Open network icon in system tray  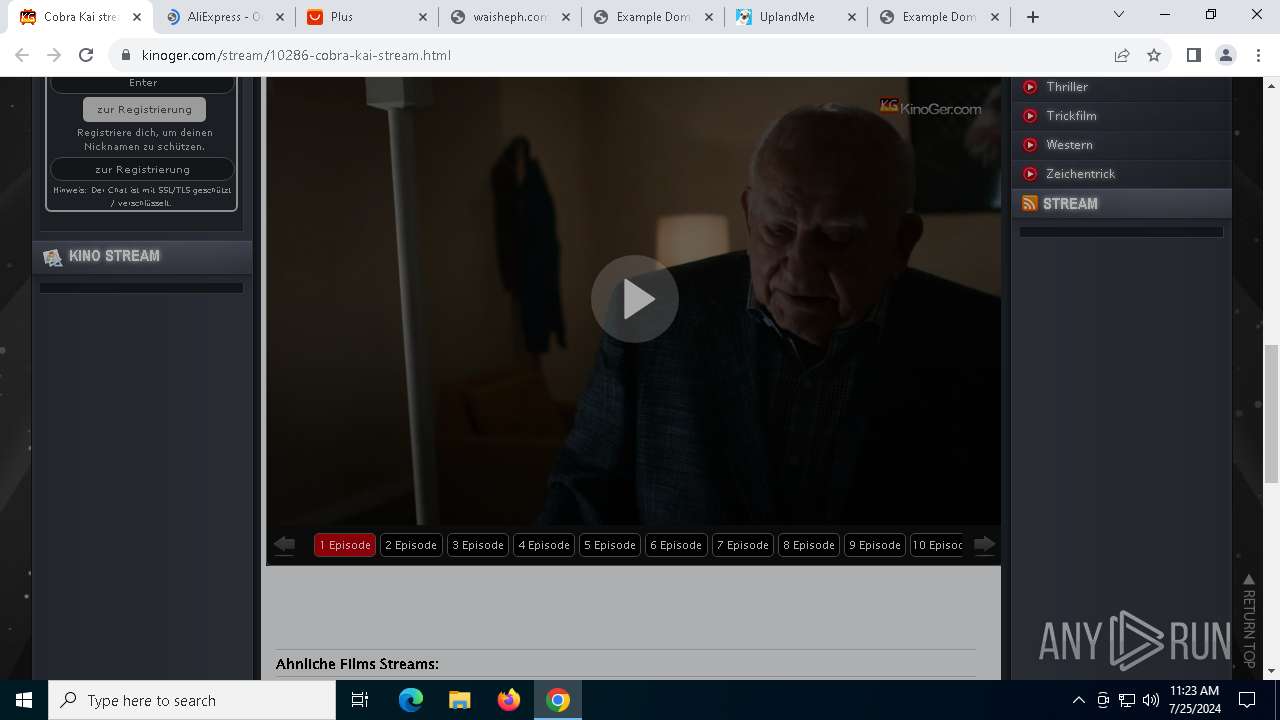coord(1127,700)
